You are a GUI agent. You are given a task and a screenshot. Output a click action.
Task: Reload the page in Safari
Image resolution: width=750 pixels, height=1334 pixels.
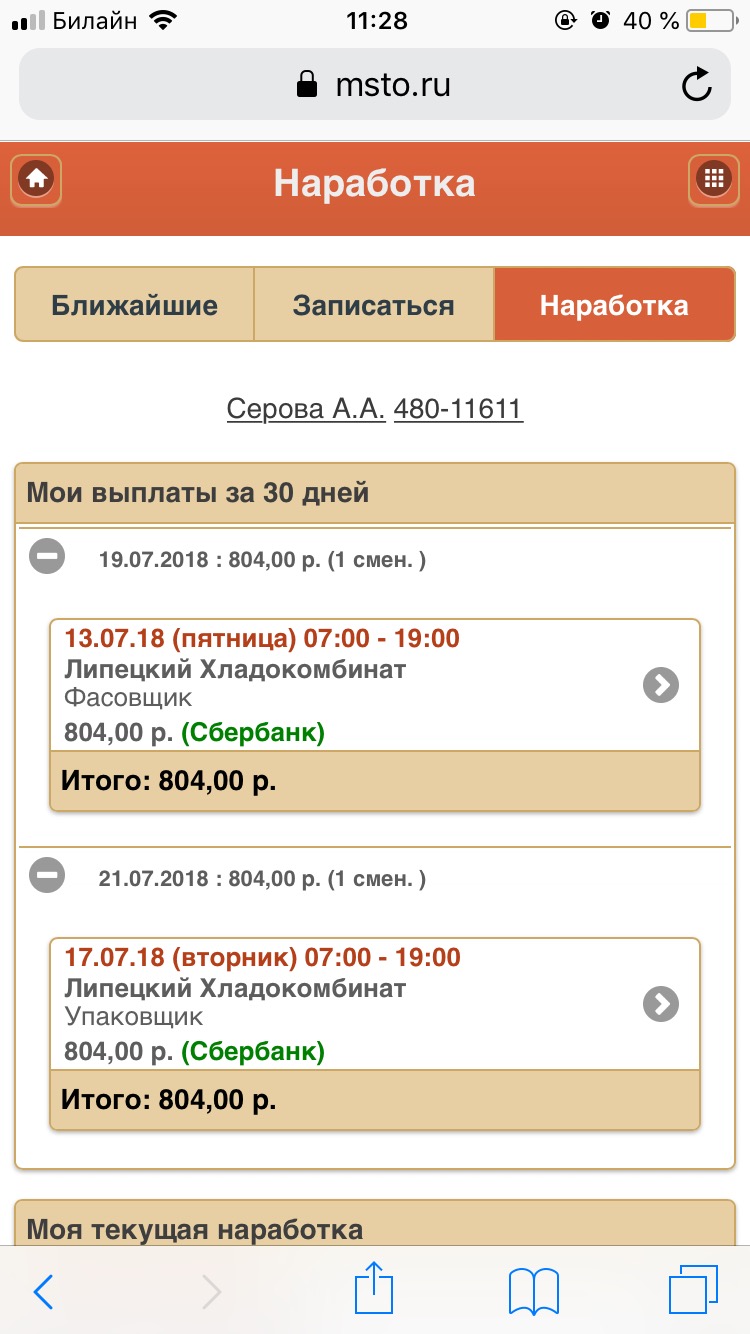click(x=696, y=85)
